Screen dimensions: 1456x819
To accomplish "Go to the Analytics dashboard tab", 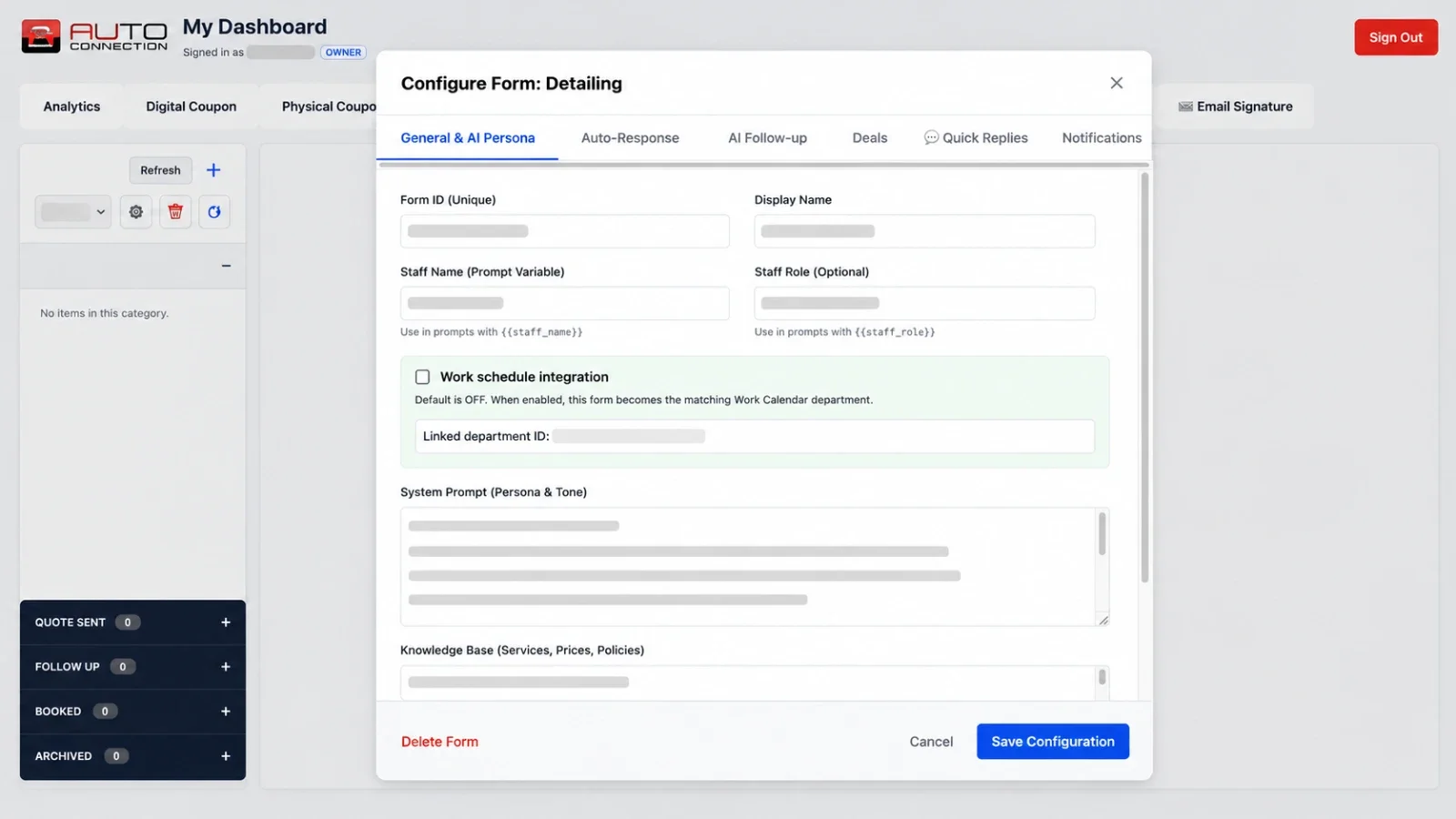I will click(72, 106).
